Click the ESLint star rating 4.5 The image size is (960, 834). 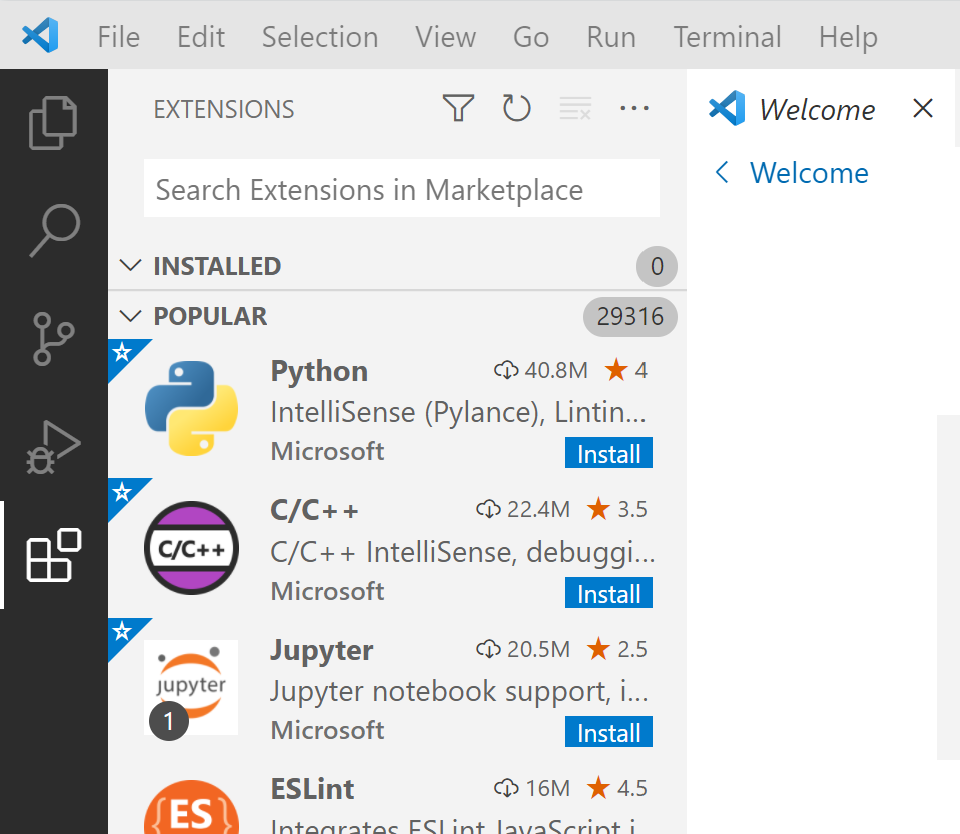point(617,788)
